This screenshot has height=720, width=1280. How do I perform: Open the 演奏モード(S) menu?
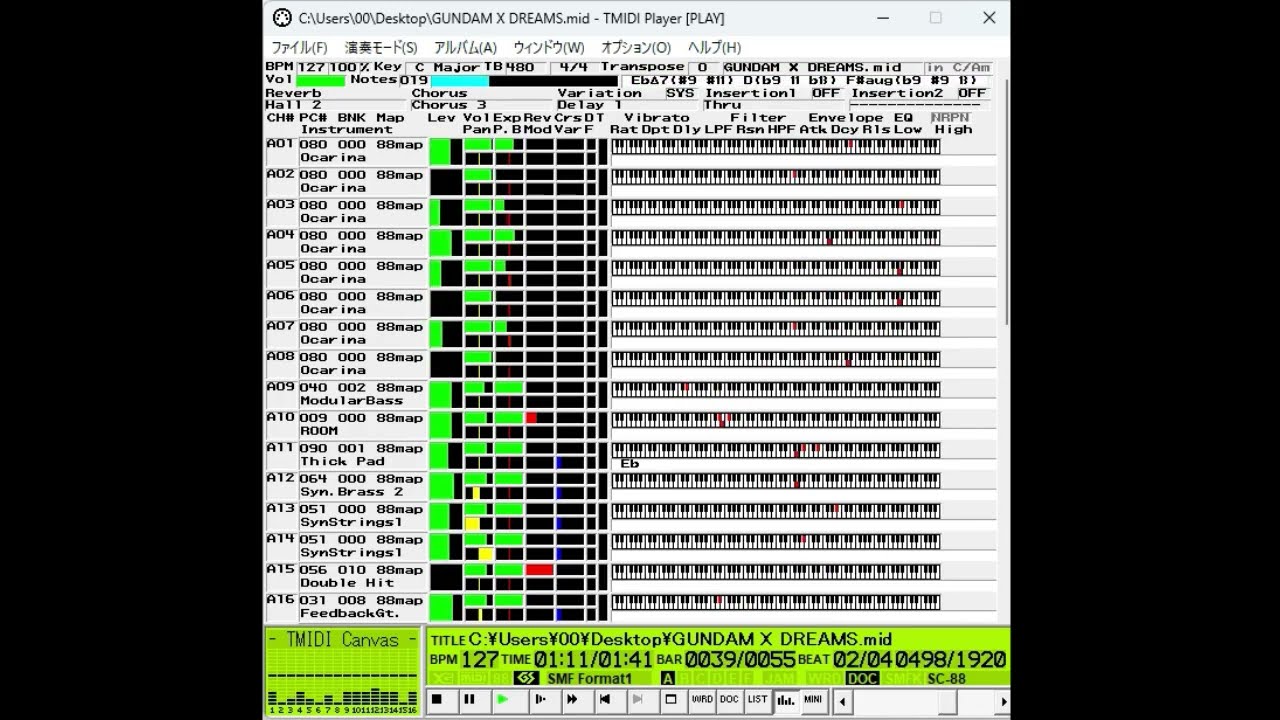381,47
